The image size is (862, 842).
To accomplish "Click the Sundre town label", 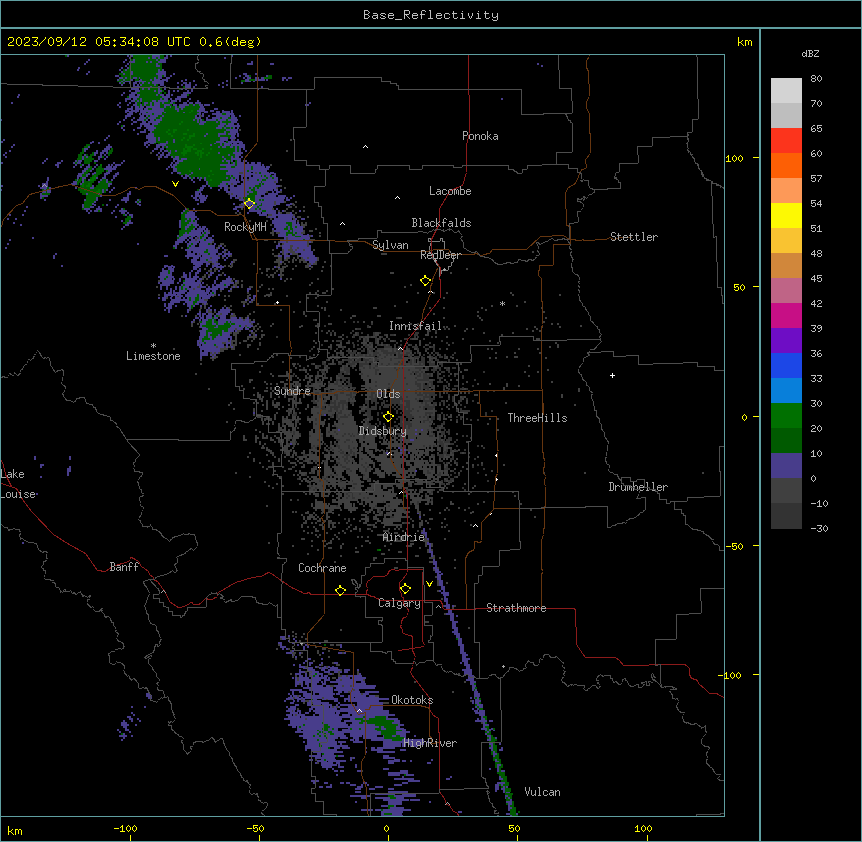I will pyautogui.click(x=292, y=391).
